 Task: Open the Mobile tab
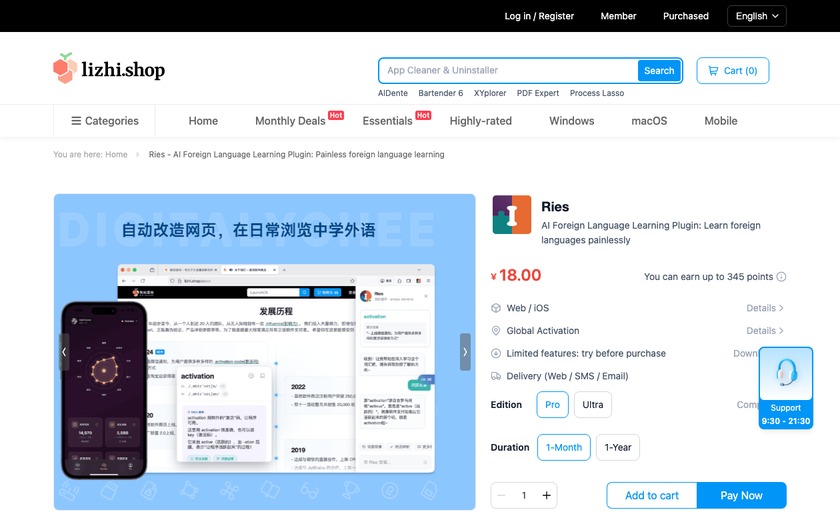click(721, 121)
